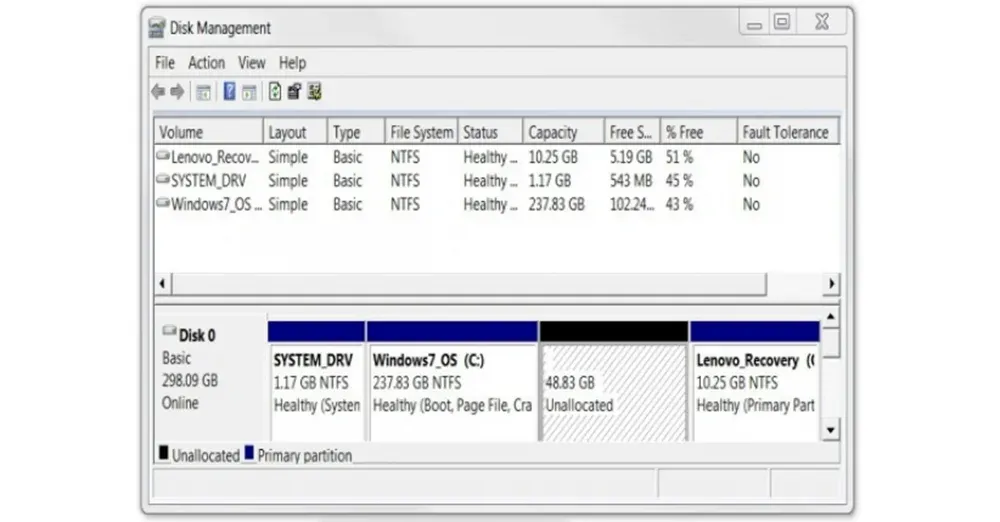Click the 43 % free cell
Viewport: 1000px width, 522px height.
[x=679, y=204]
